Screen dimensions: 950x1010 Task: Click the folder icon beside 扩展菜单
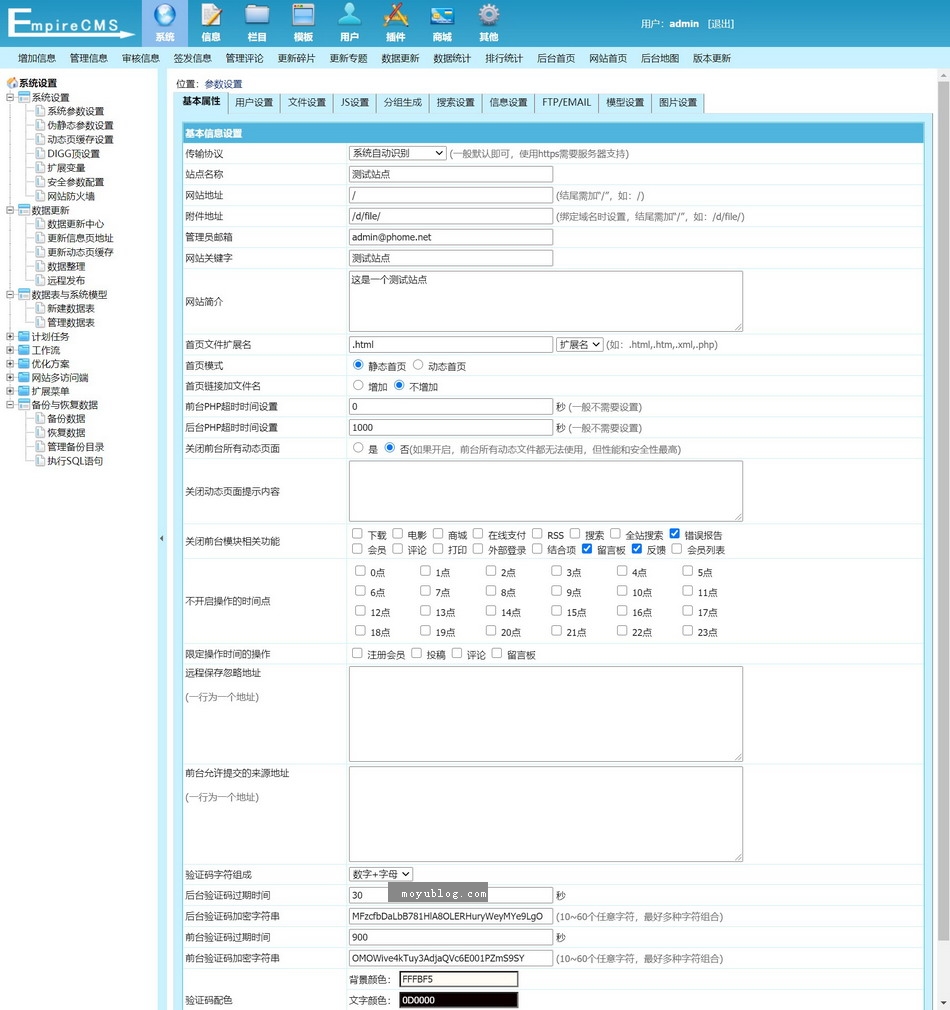(24, 391)
